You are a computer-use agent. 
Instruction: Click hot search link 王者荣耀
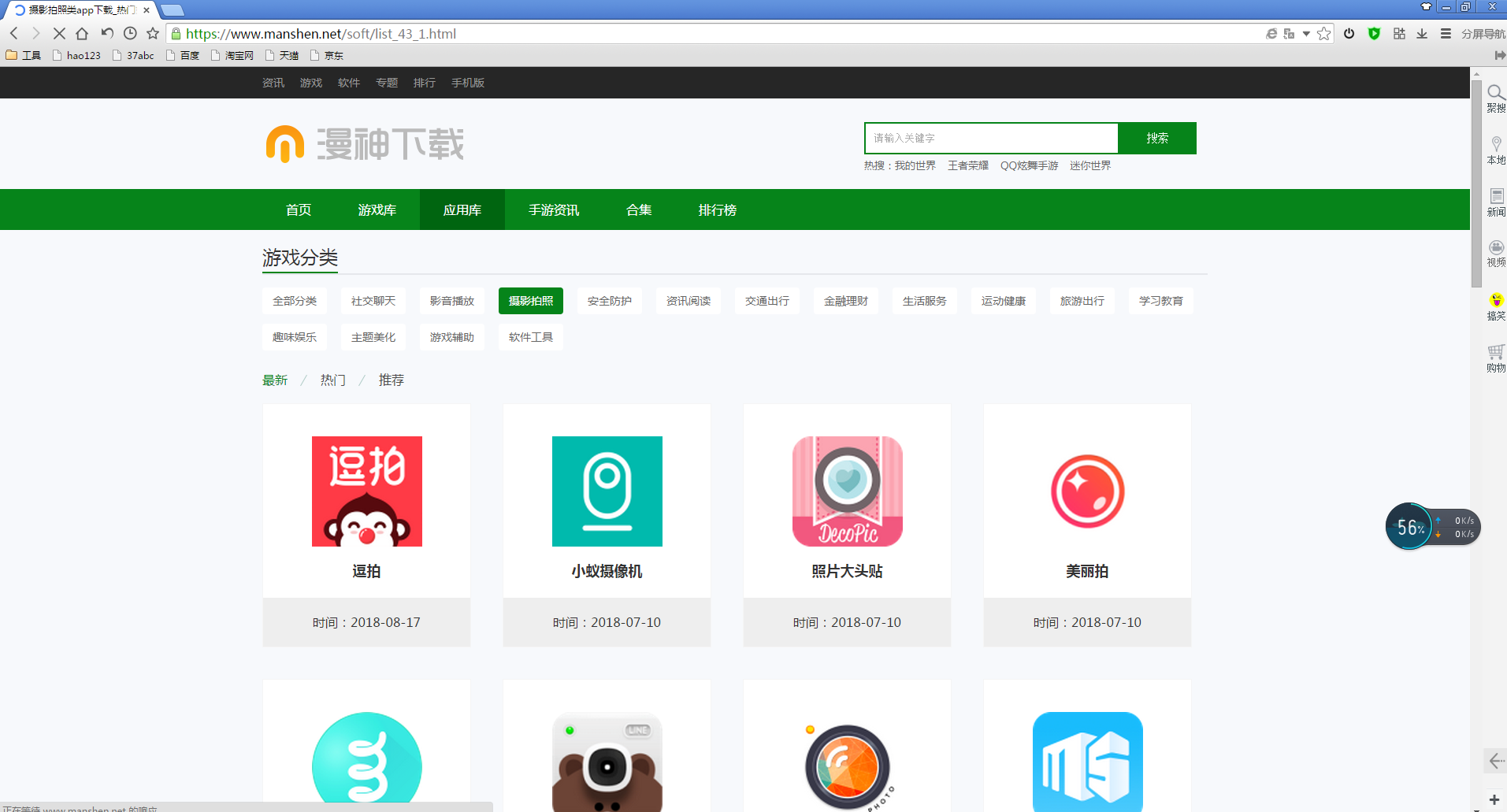point(968,165)
